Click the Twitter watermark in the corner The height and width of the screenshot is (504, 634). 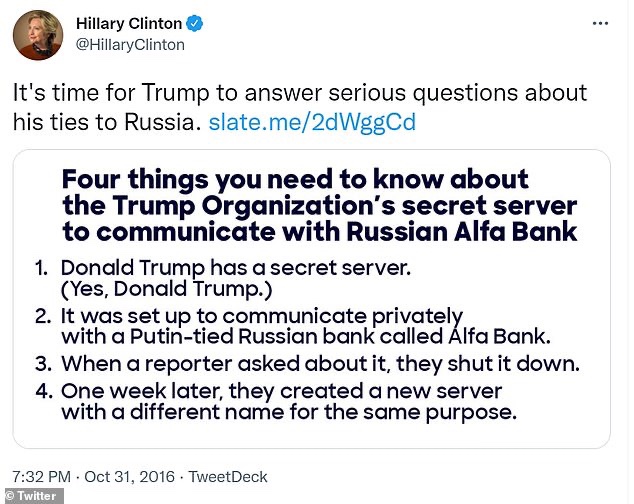coord(34,496)
